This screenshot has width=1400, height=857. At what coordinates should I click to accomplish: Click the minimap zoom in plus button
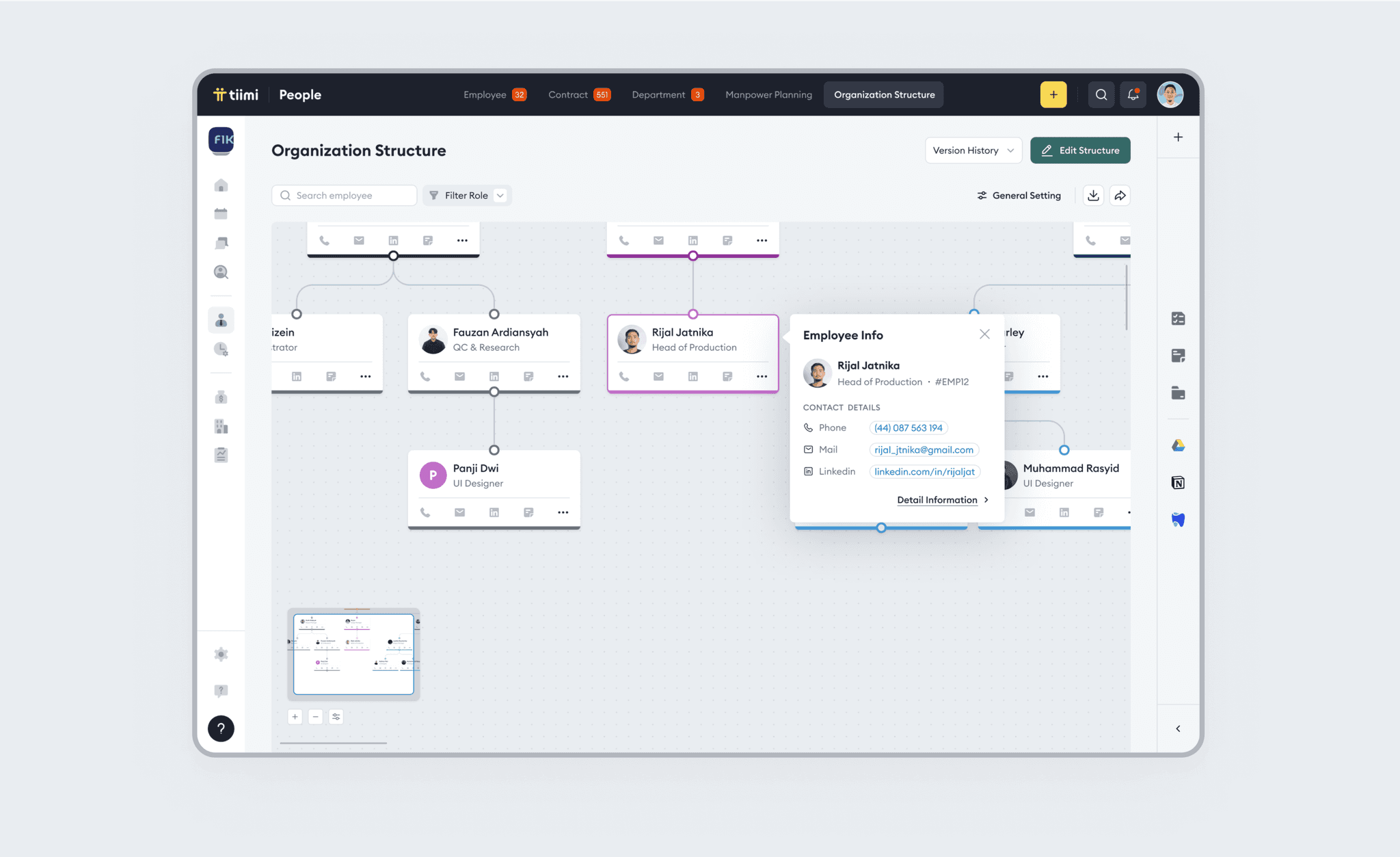click(295, 717)
